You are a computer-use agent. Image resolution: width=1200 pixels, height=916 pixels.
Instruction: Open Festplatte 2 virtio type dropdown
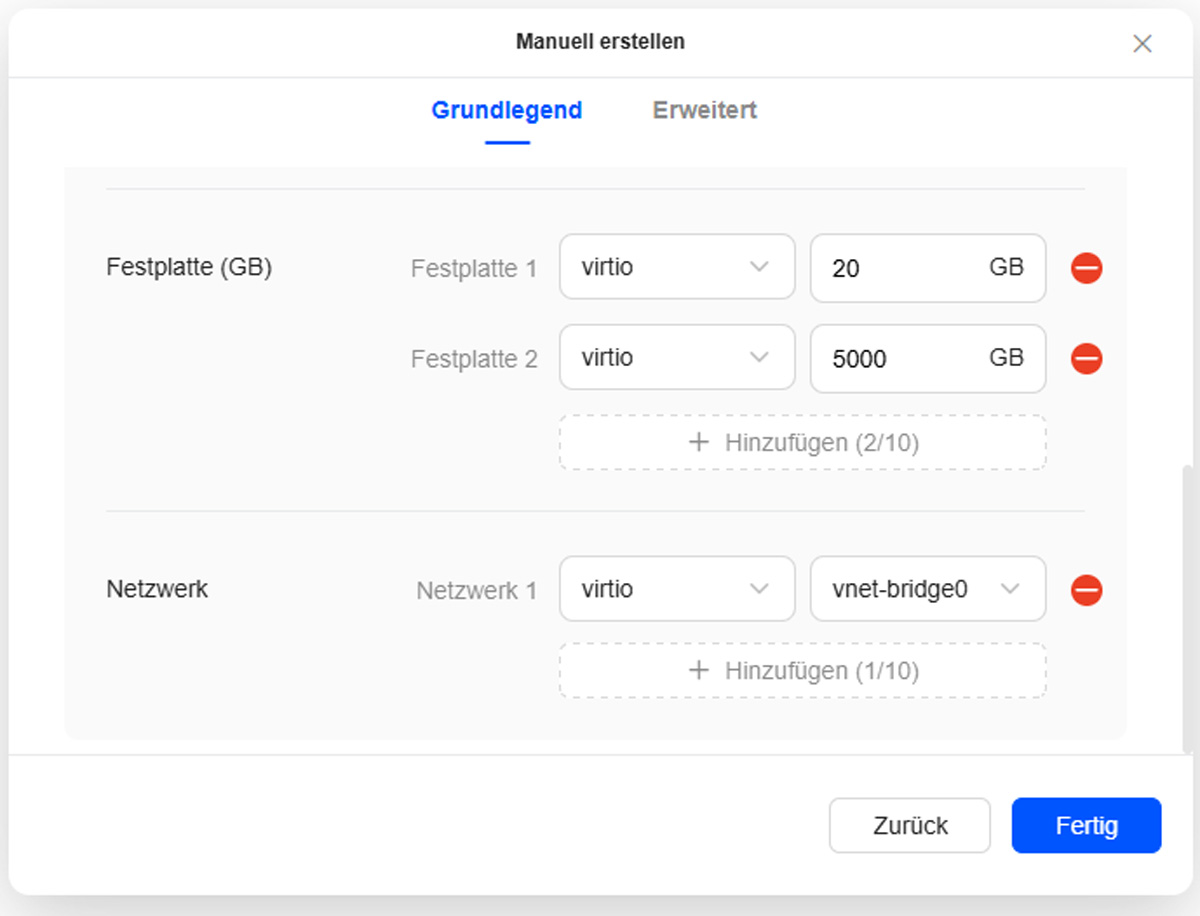[x=677, y=357]
